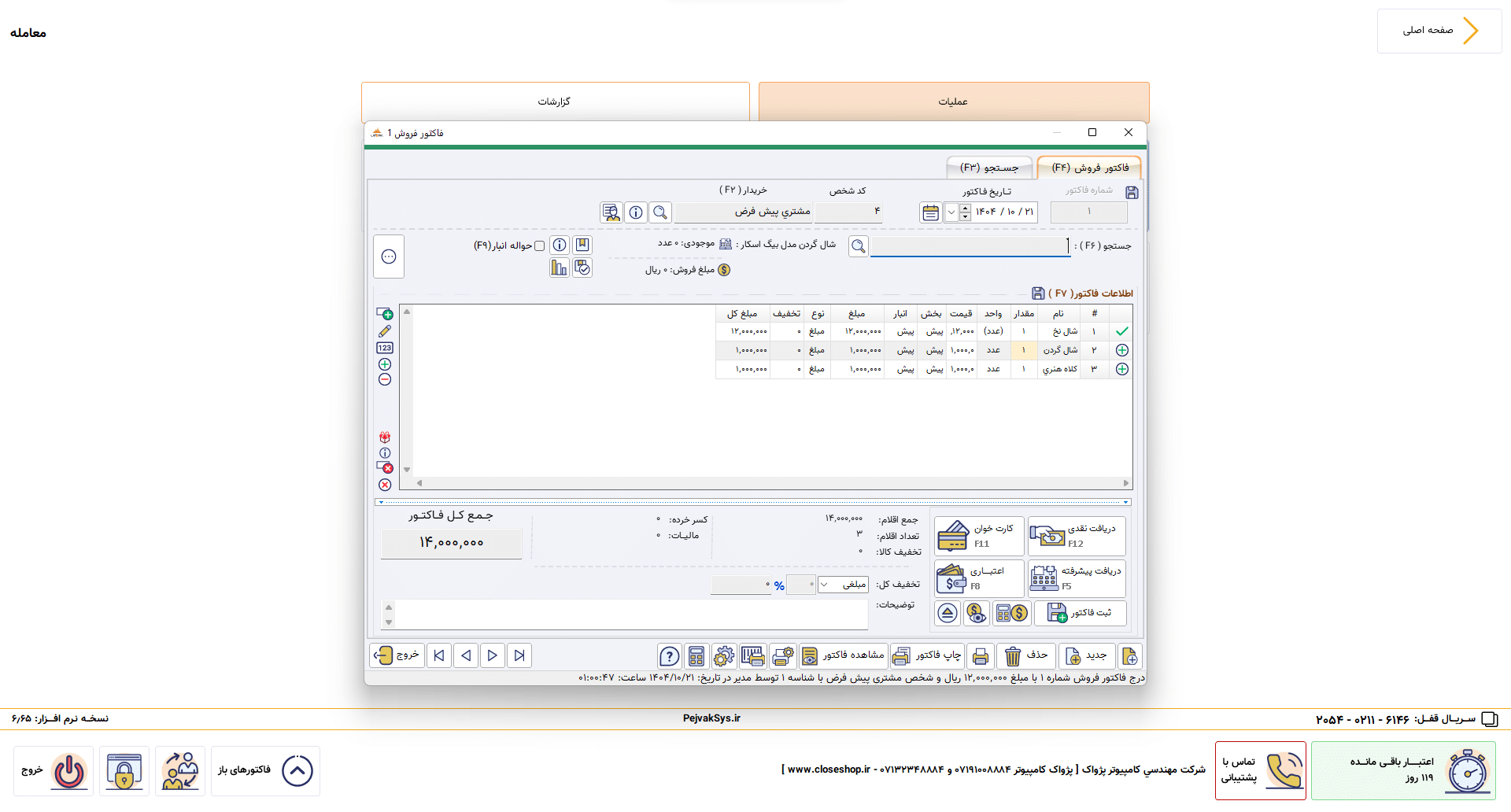Click the 123 numbering icon

[385, 348]
